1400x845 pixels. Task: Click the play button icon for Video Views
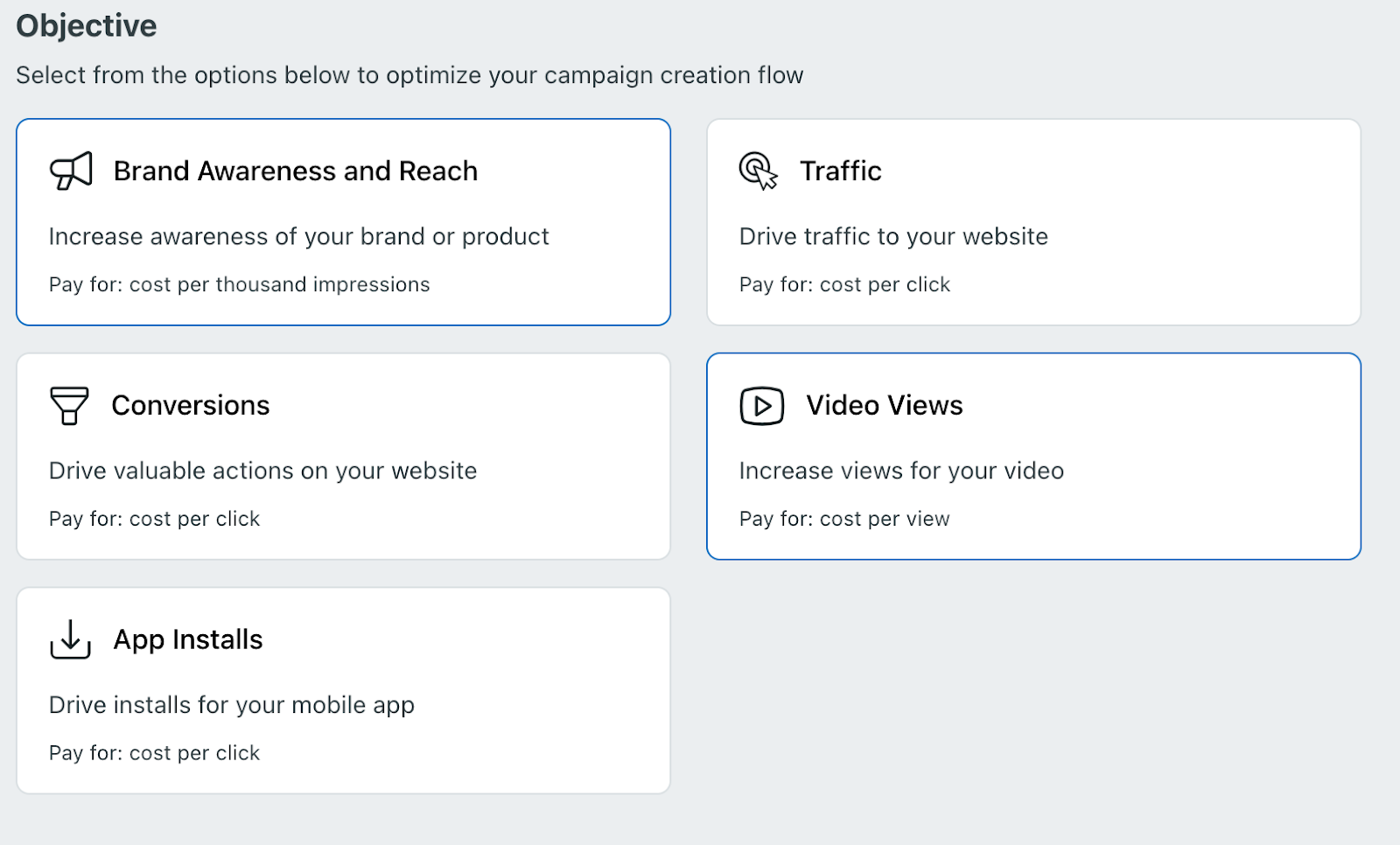point(761,406)
